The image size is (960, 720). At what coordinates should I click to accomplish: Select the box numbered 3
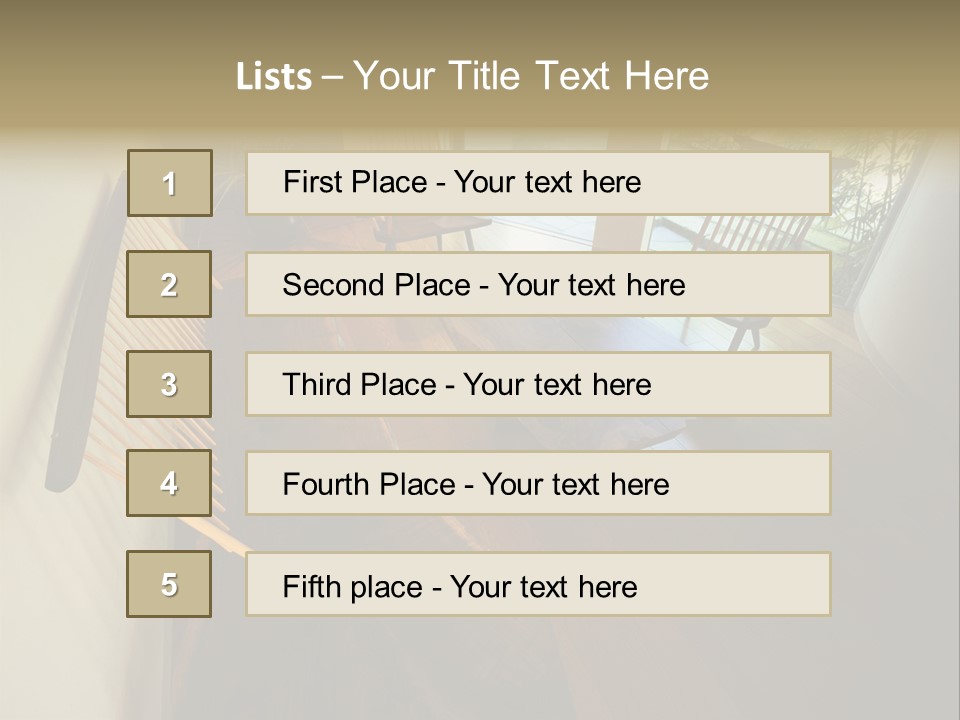pos(169,384)
